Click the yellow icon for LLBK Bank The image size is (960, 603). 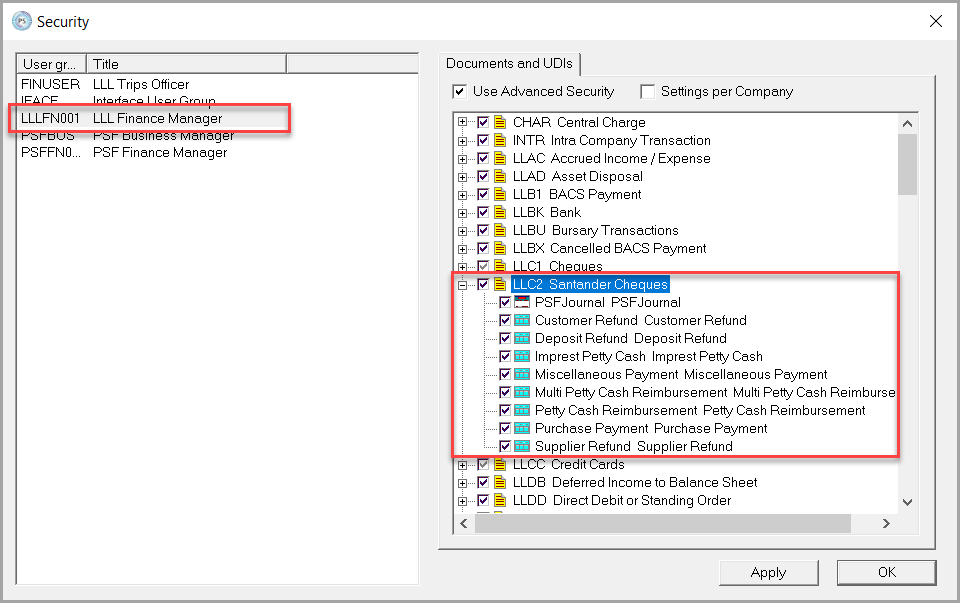[500, 213]
